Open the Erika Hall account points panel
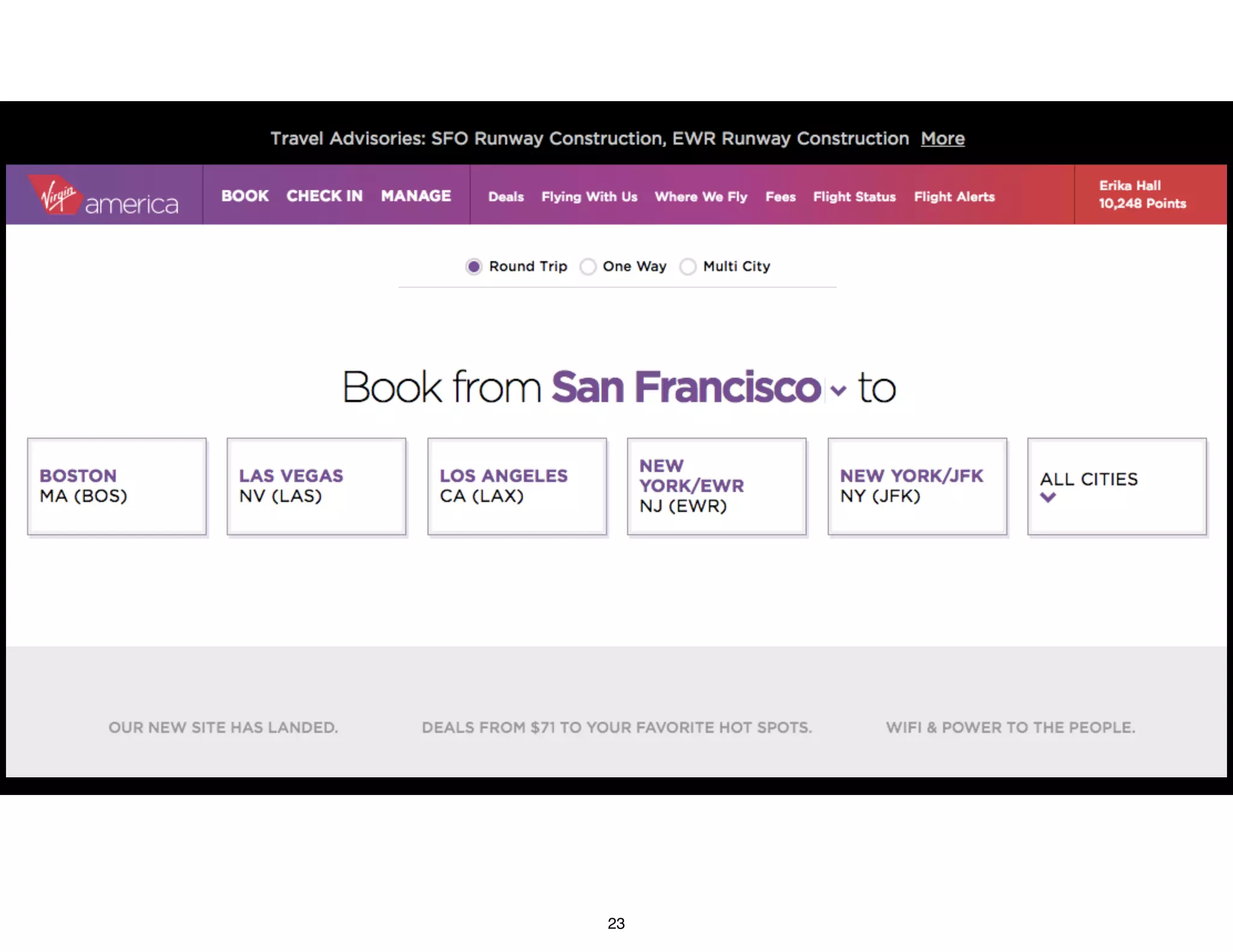Screen dimensions: 1233x952 (1141, 194)
